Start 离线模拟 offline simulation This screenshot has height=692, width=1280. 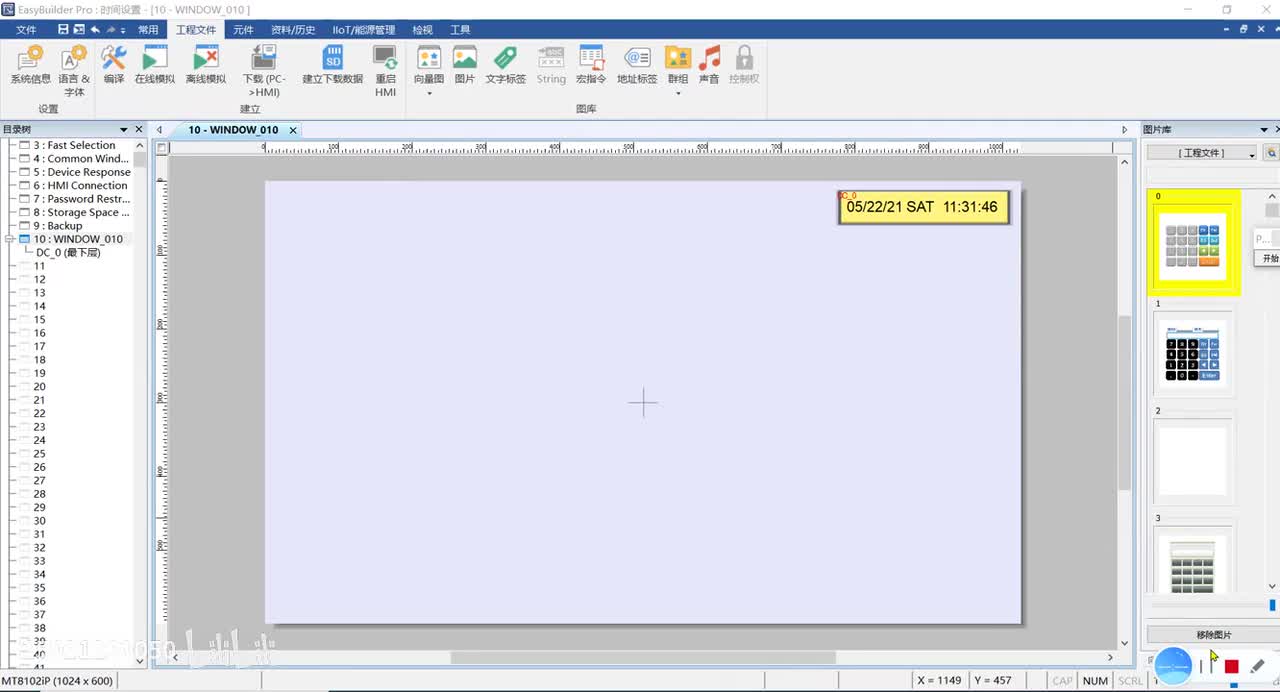206,65
